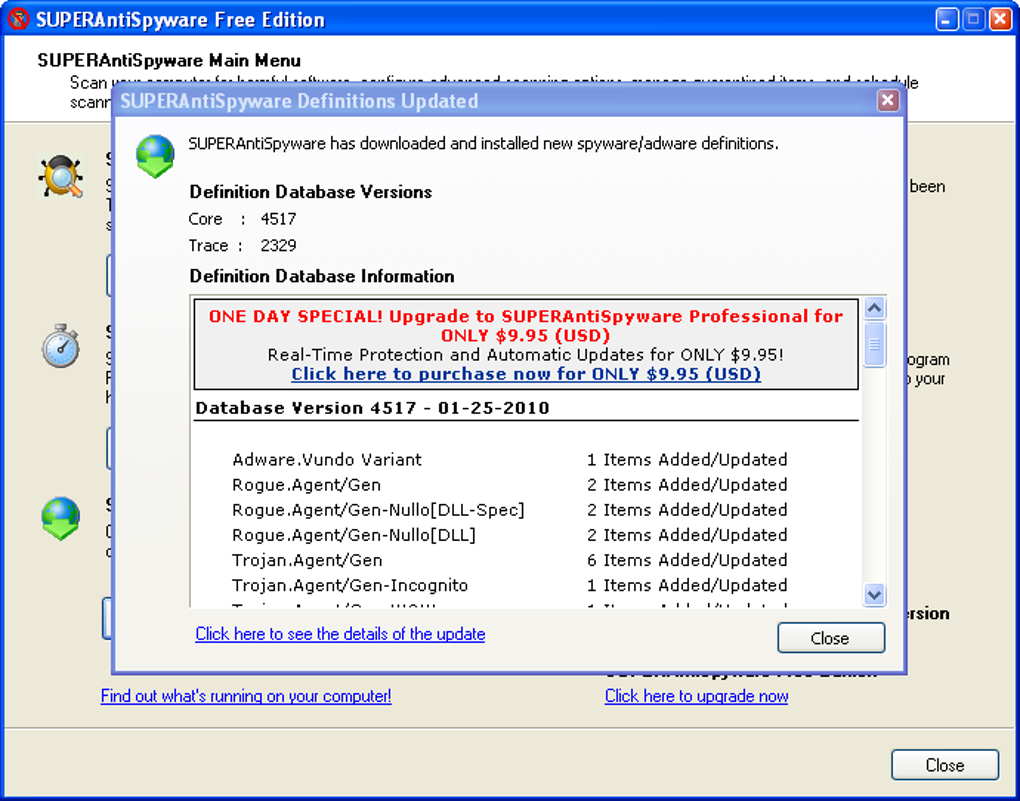Minimize the SUPERAntiSpyware Free Edition window
This screenshot has width=1020, height=801.
946,20
